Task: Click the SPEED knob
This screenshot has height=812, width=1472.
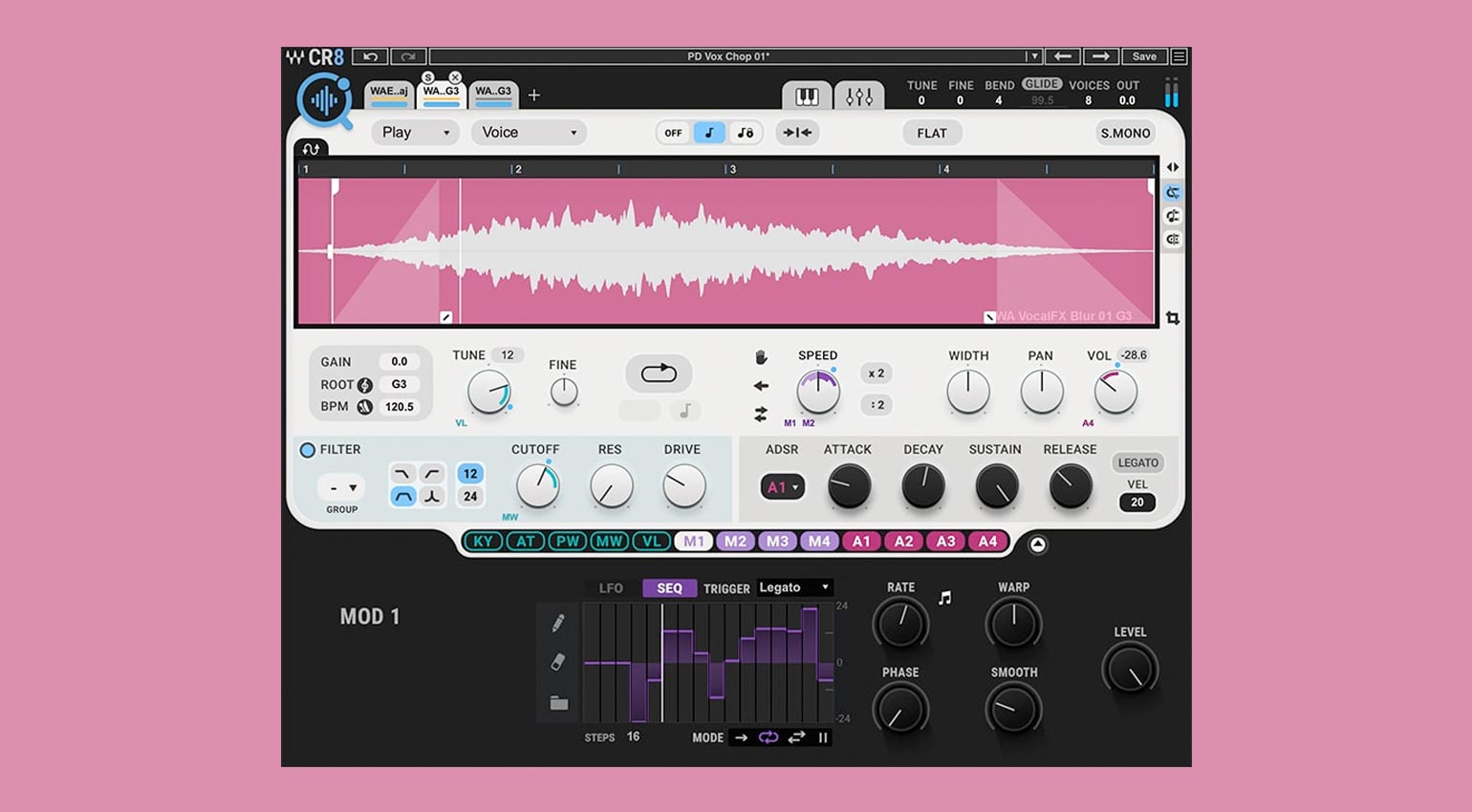Action: [818, 392]
